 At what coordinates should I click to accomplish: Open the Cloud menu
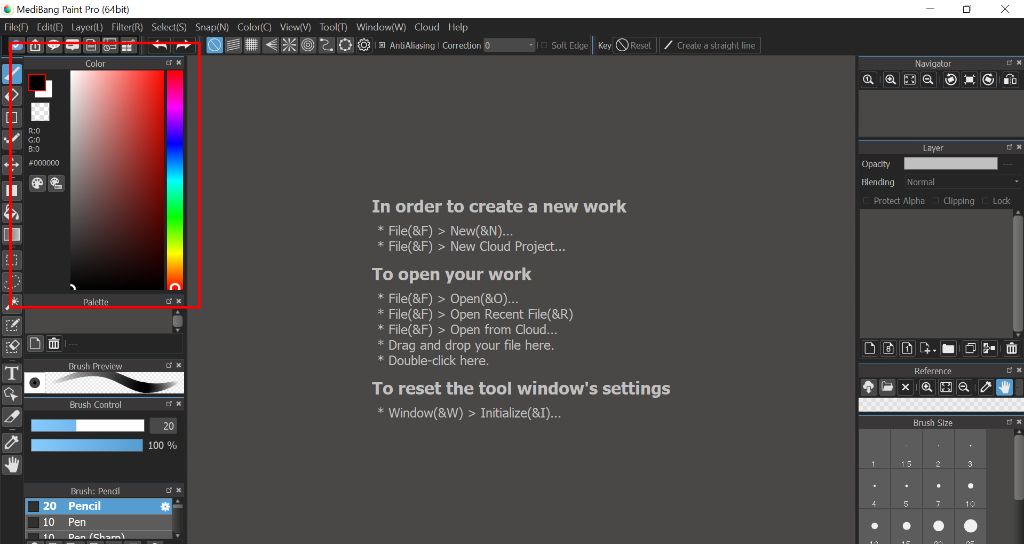(426, 27)
